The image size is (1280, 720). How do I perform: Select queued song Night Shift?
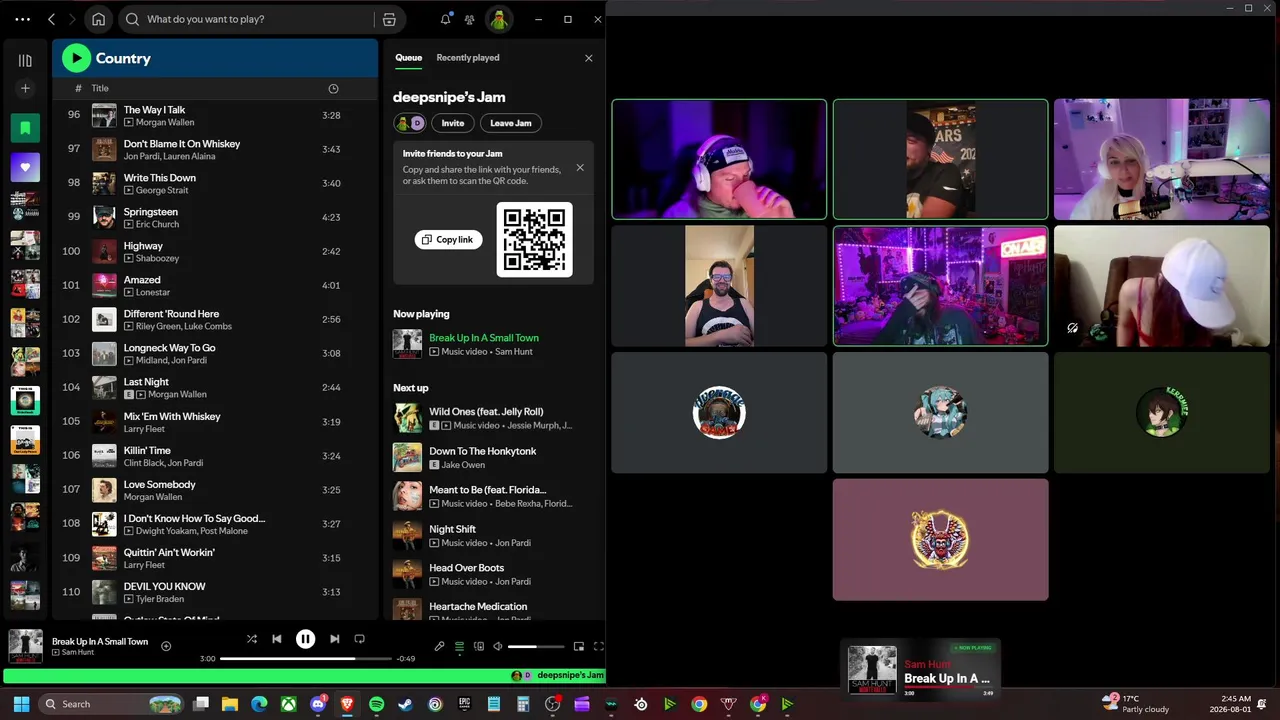(494, 535)
